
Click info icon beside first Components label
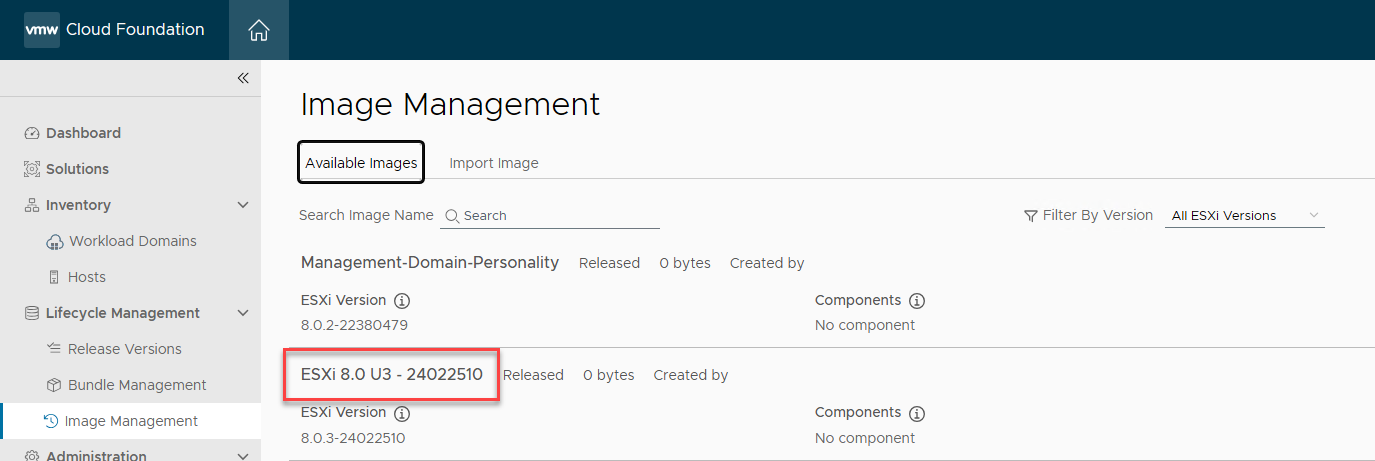(x=917, y=301)
